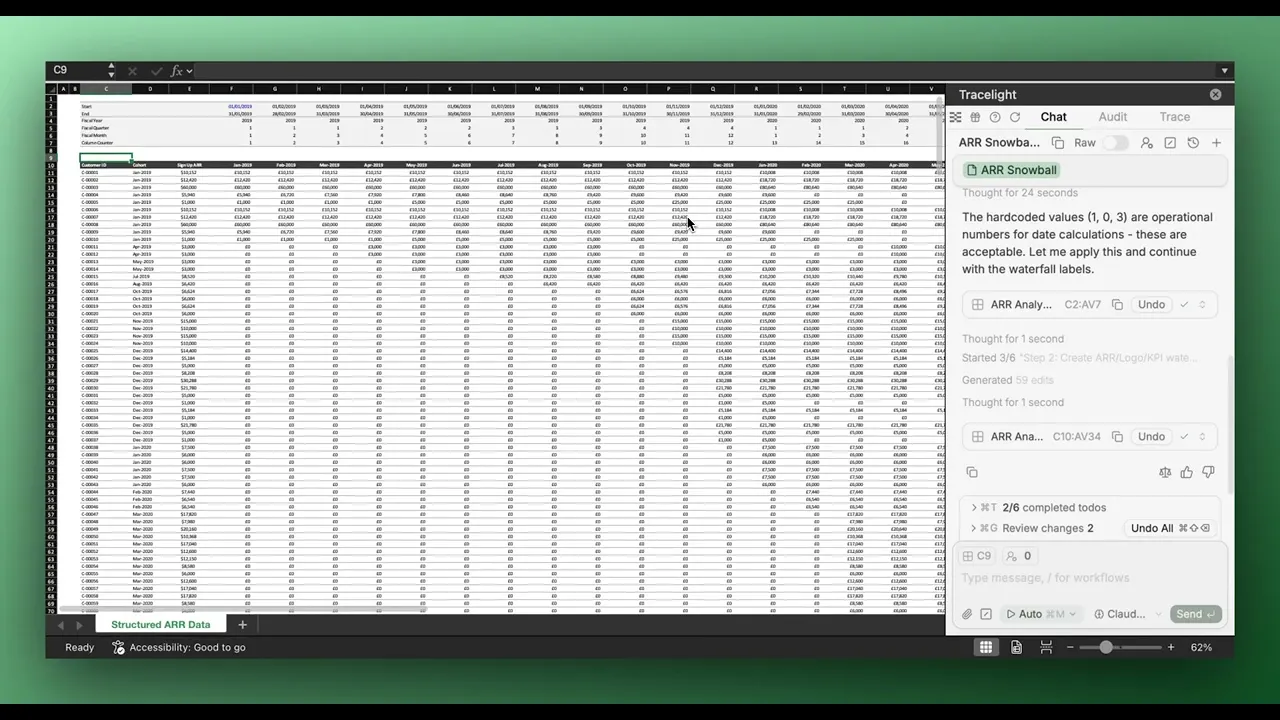Switch to the Trace tab

tap(1174, 117)
